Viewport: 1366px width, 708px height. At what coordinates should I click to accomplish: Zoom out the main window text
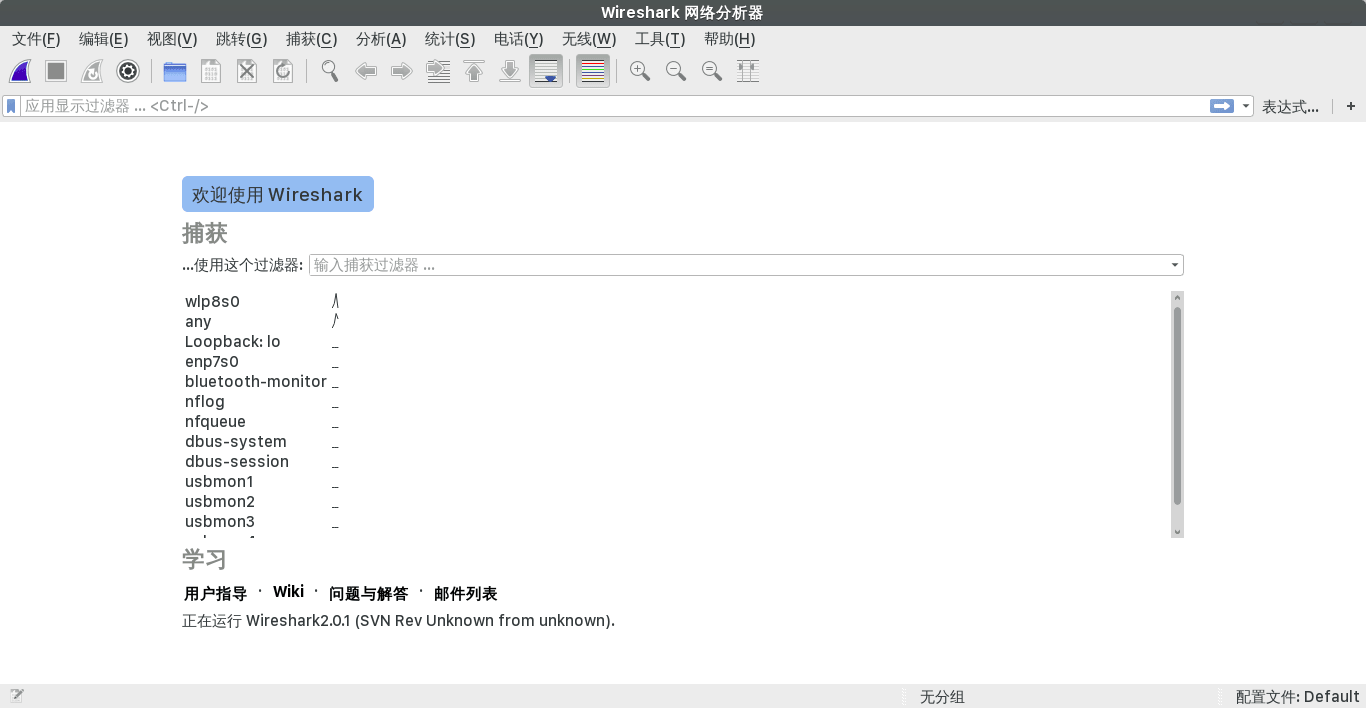click(676, 71)
